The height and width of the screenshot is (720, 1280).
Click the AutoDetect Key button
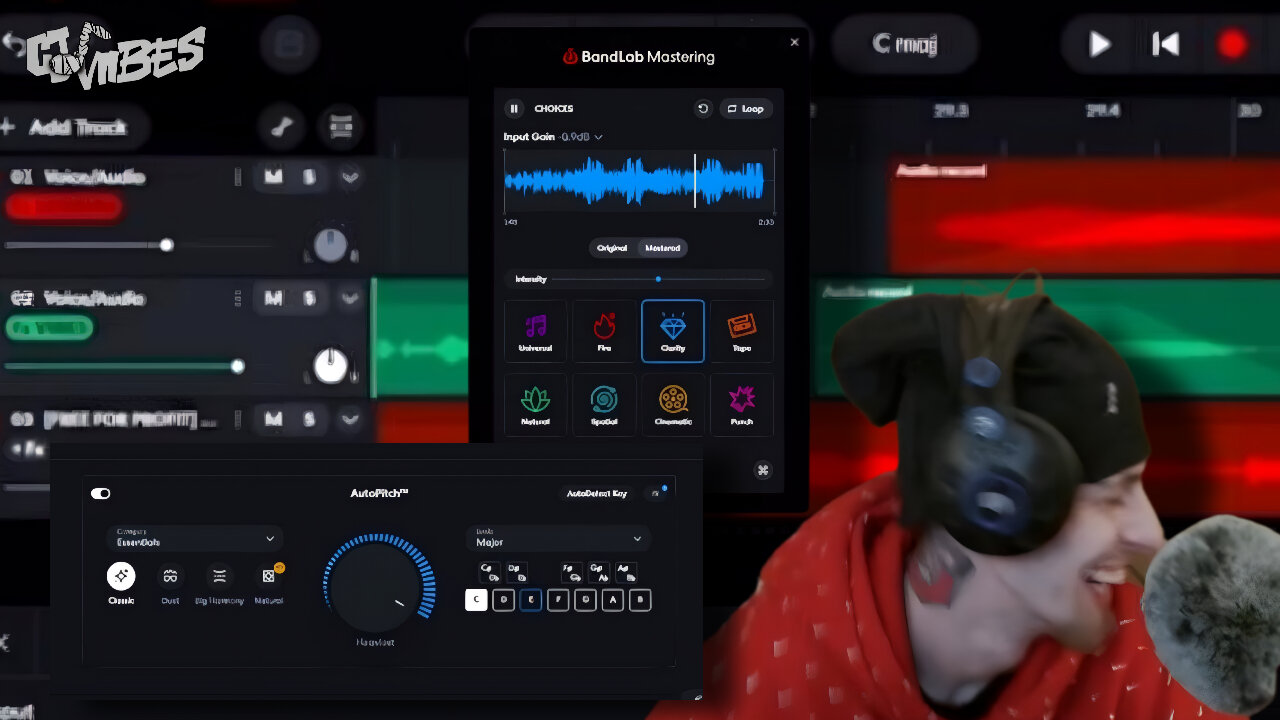(597, 493)
